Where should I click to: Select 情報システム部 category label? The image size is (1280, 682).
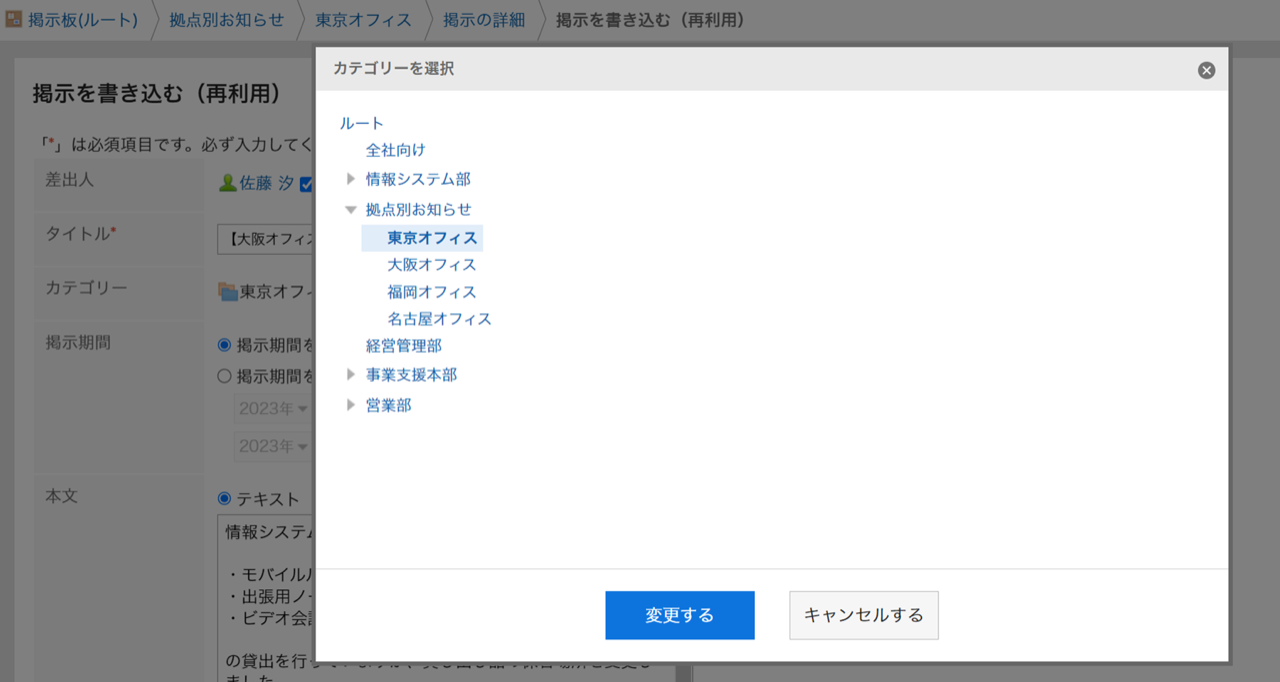click(418, 179)
